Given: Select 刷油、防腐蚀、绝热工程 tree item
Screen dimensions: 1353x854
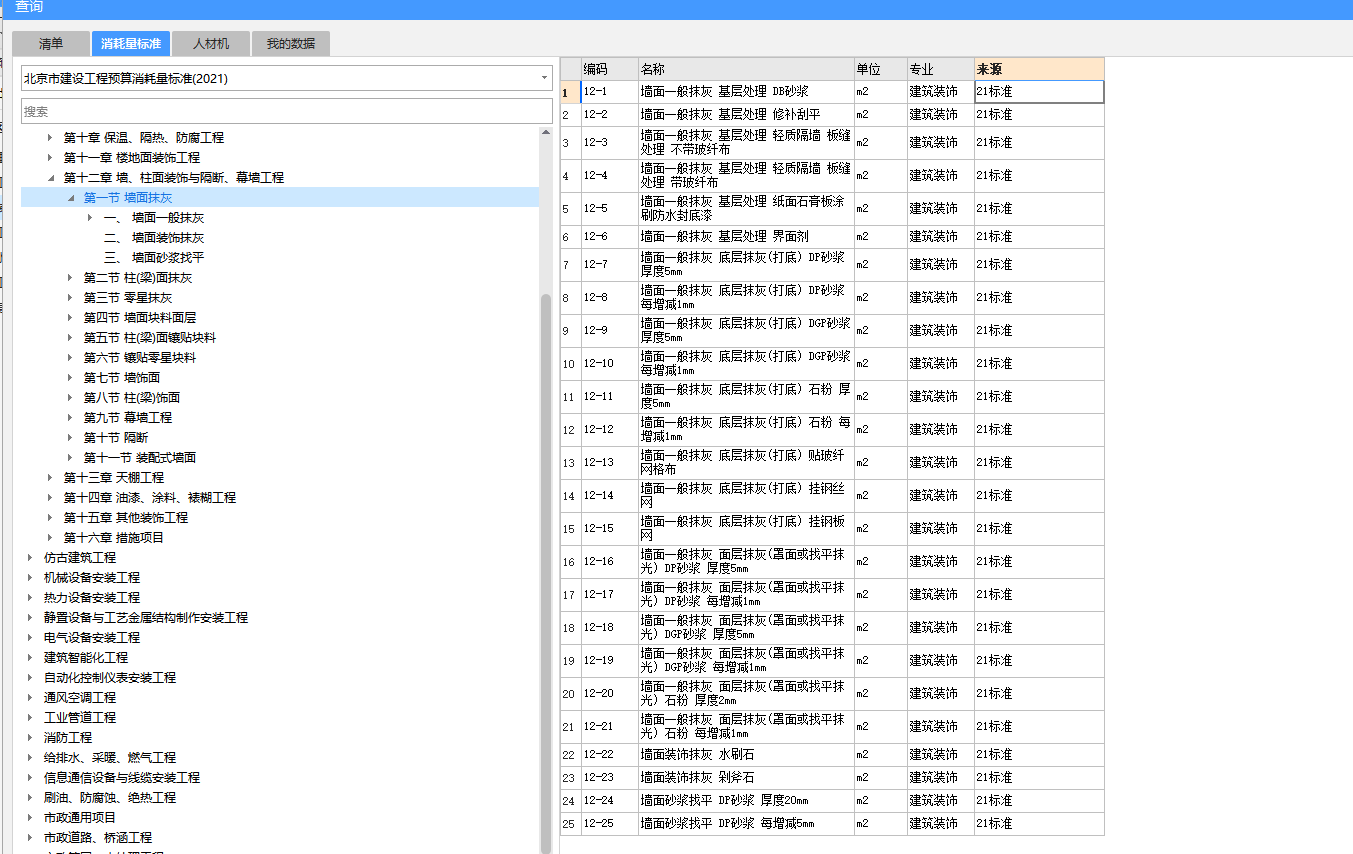Looking at the screenshot, I should click(x=110, y=798).
